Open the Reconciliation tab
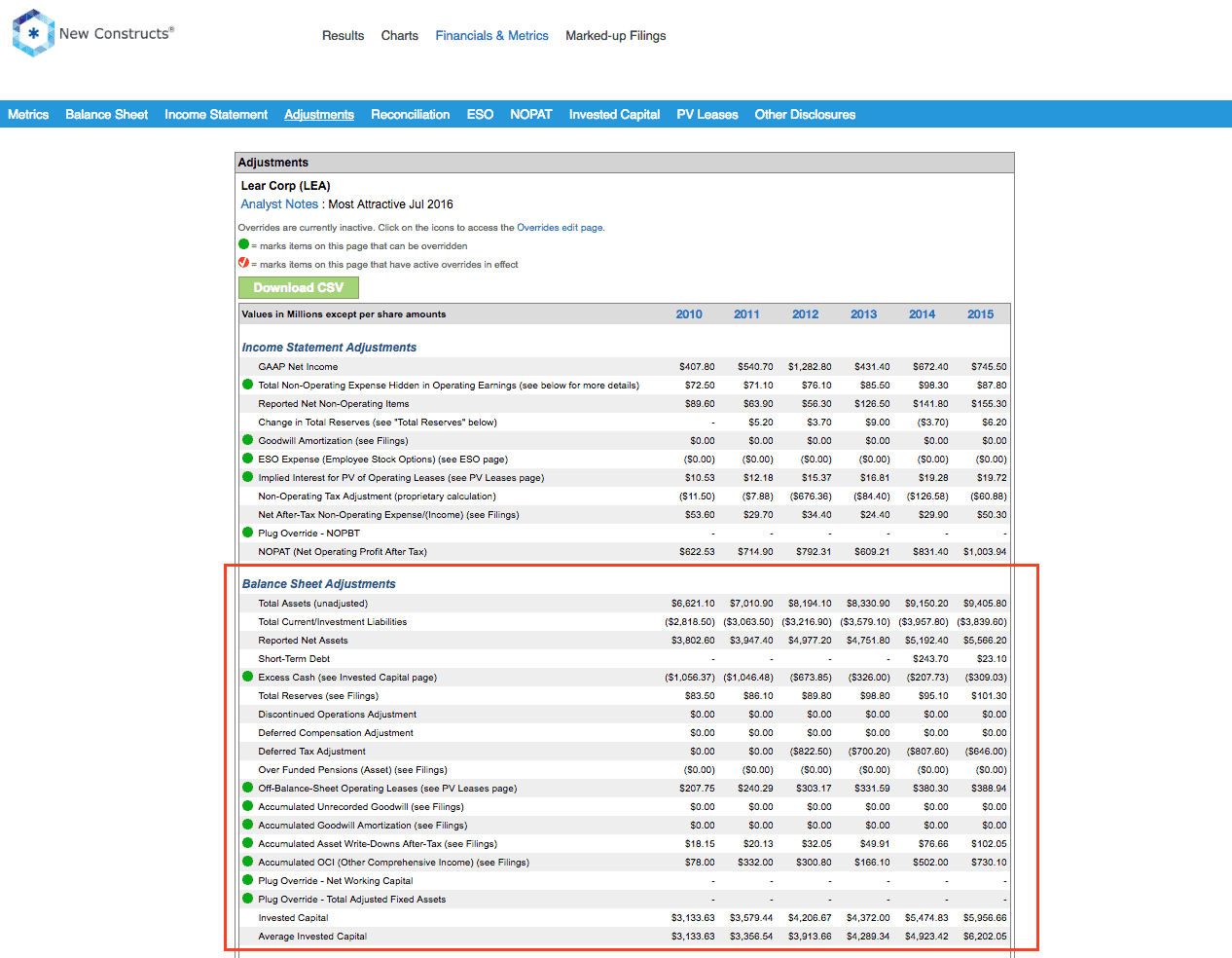1232x958 pixels. (x=411, y=115)
